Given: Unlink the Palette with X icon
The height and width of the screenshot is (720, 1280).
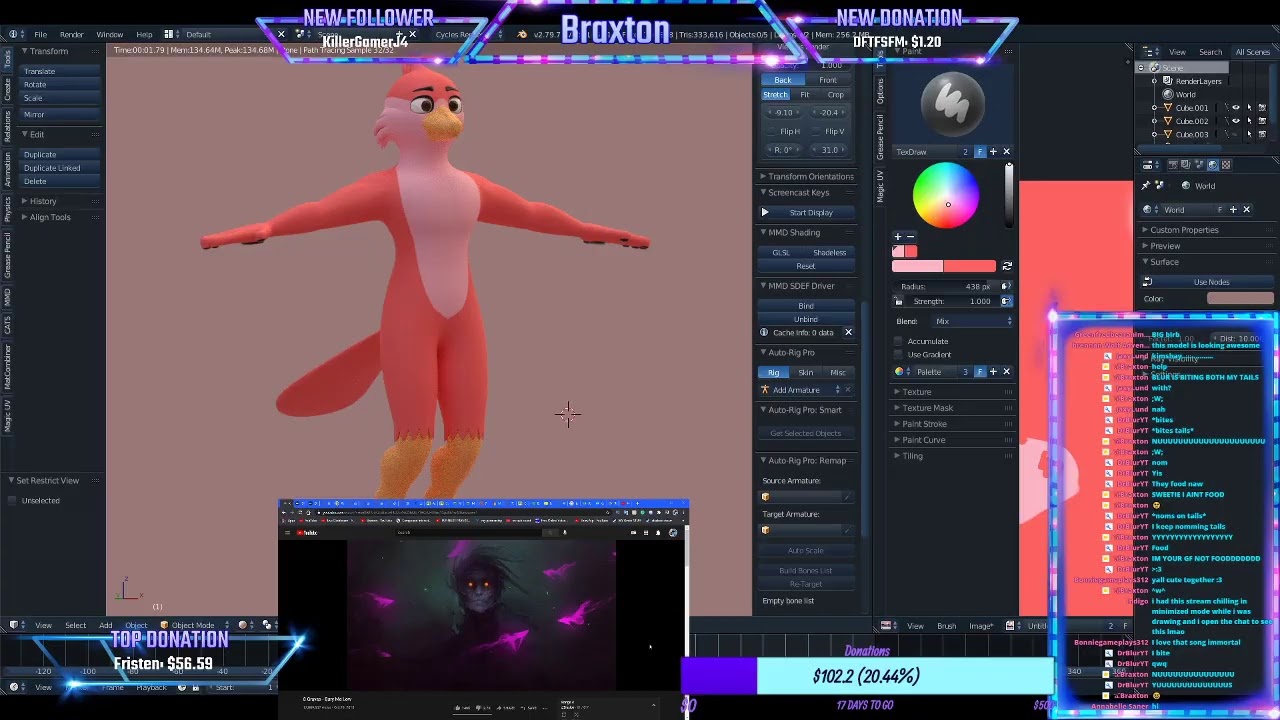Looking at the screenshot, I should pos(1006,372).
